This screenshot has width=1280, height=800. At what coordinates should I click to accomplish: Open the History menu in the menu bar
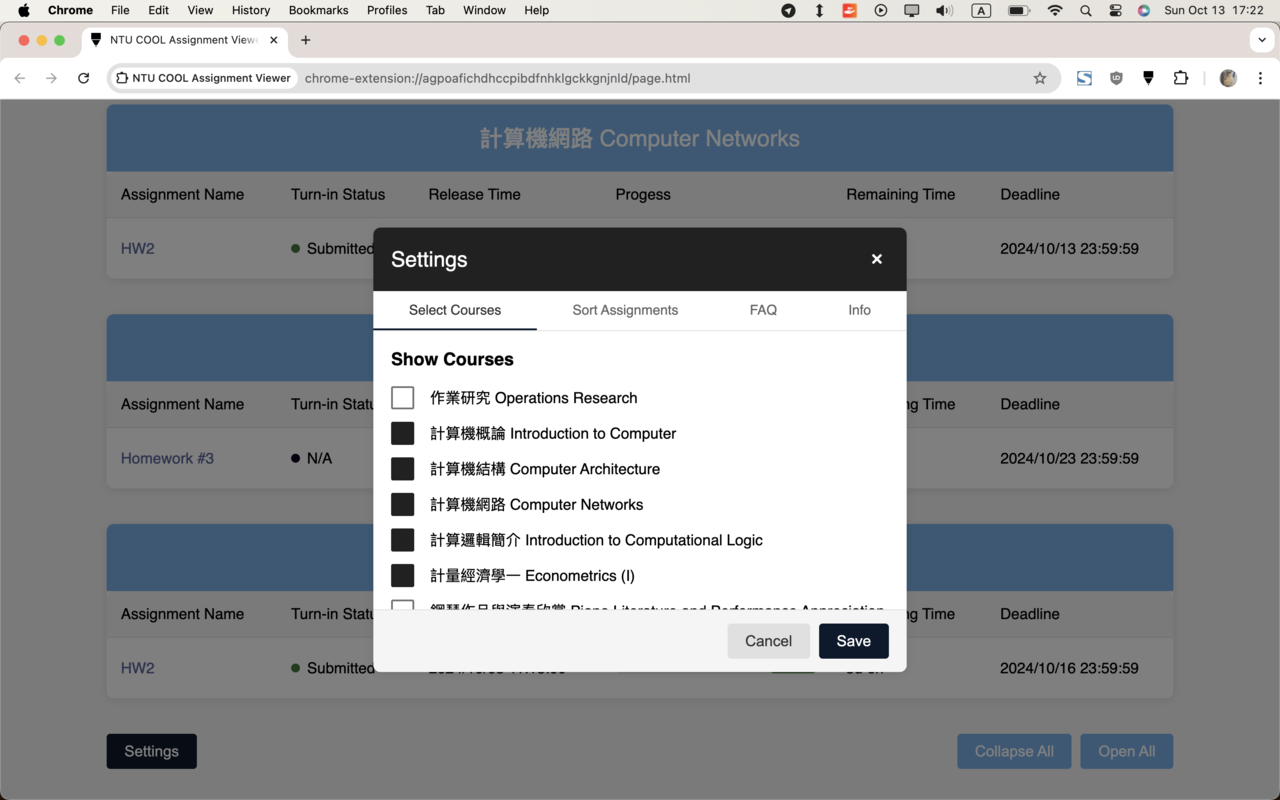coord(250,11)
